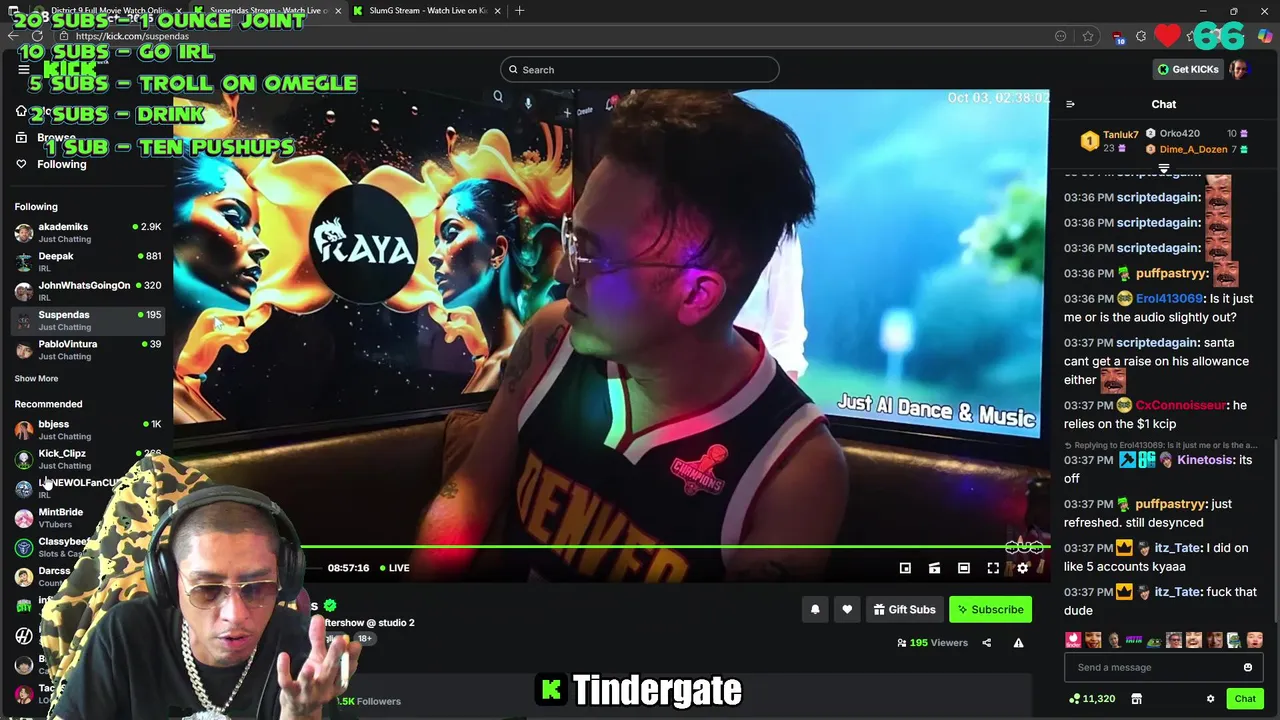
Task: Click the Gift Subs button
Action: pyautogui.click(x=904, y=609)
